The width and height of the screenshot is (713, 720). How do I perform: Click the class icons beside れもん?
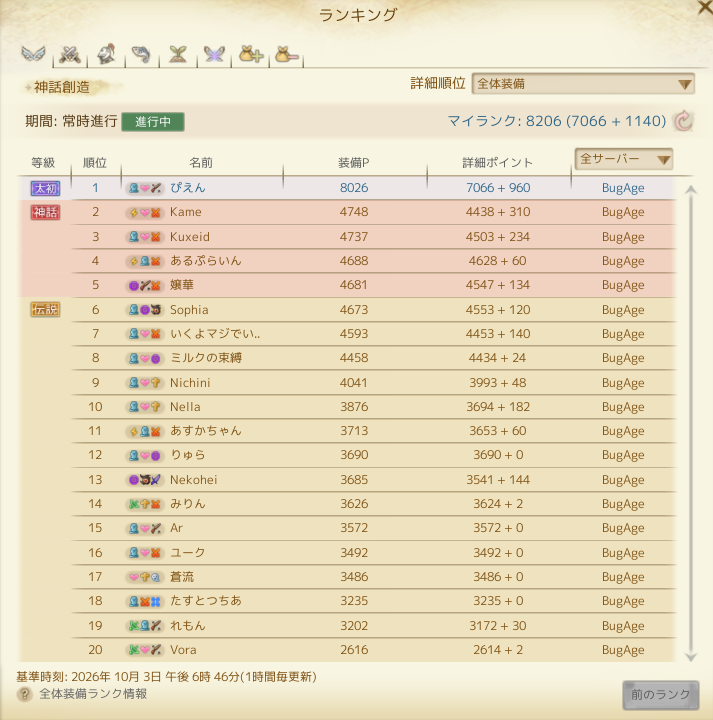pyautogui.click(x=145, y=625)
